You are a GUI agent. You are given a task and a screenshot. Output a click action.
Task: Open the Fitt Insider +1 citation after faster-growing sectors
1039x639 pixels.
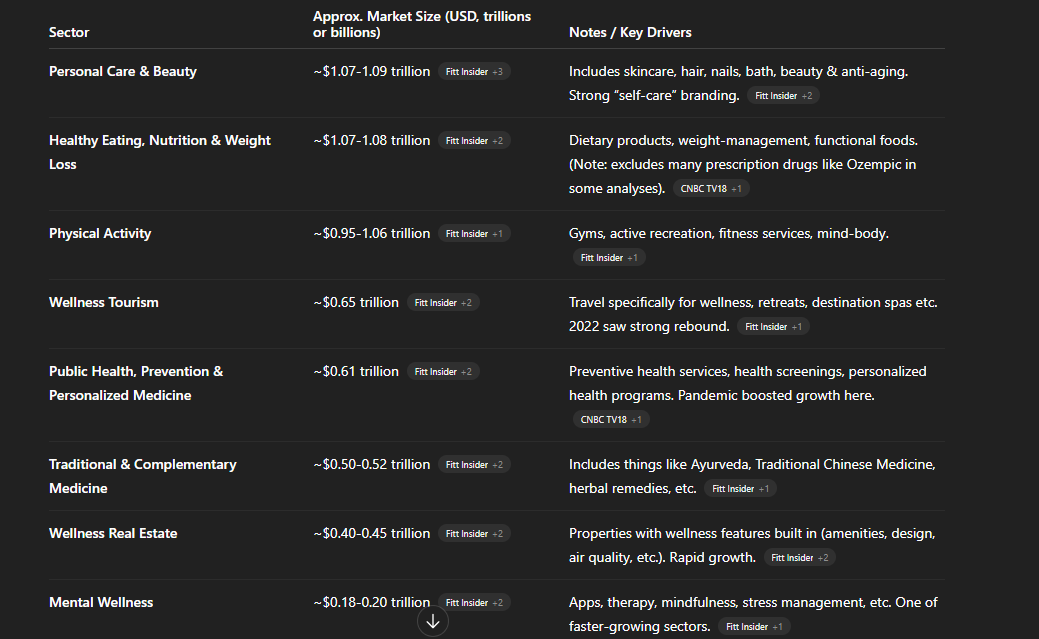(754, 626)
